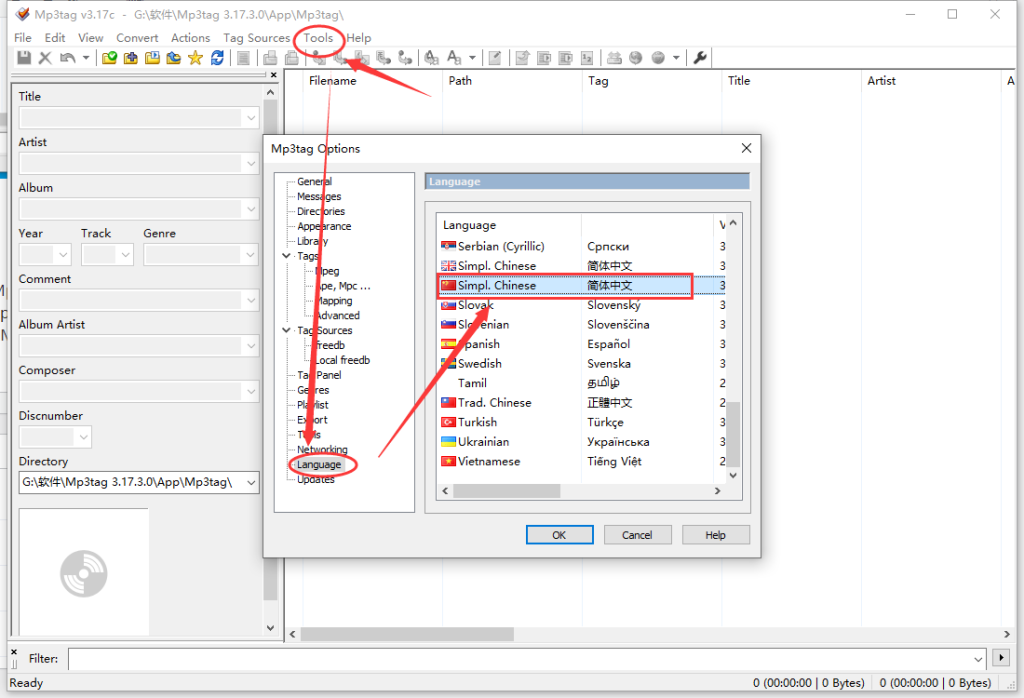Close the Mp3tag Options dialog
1024x698 pixels.
pos(745,148)
